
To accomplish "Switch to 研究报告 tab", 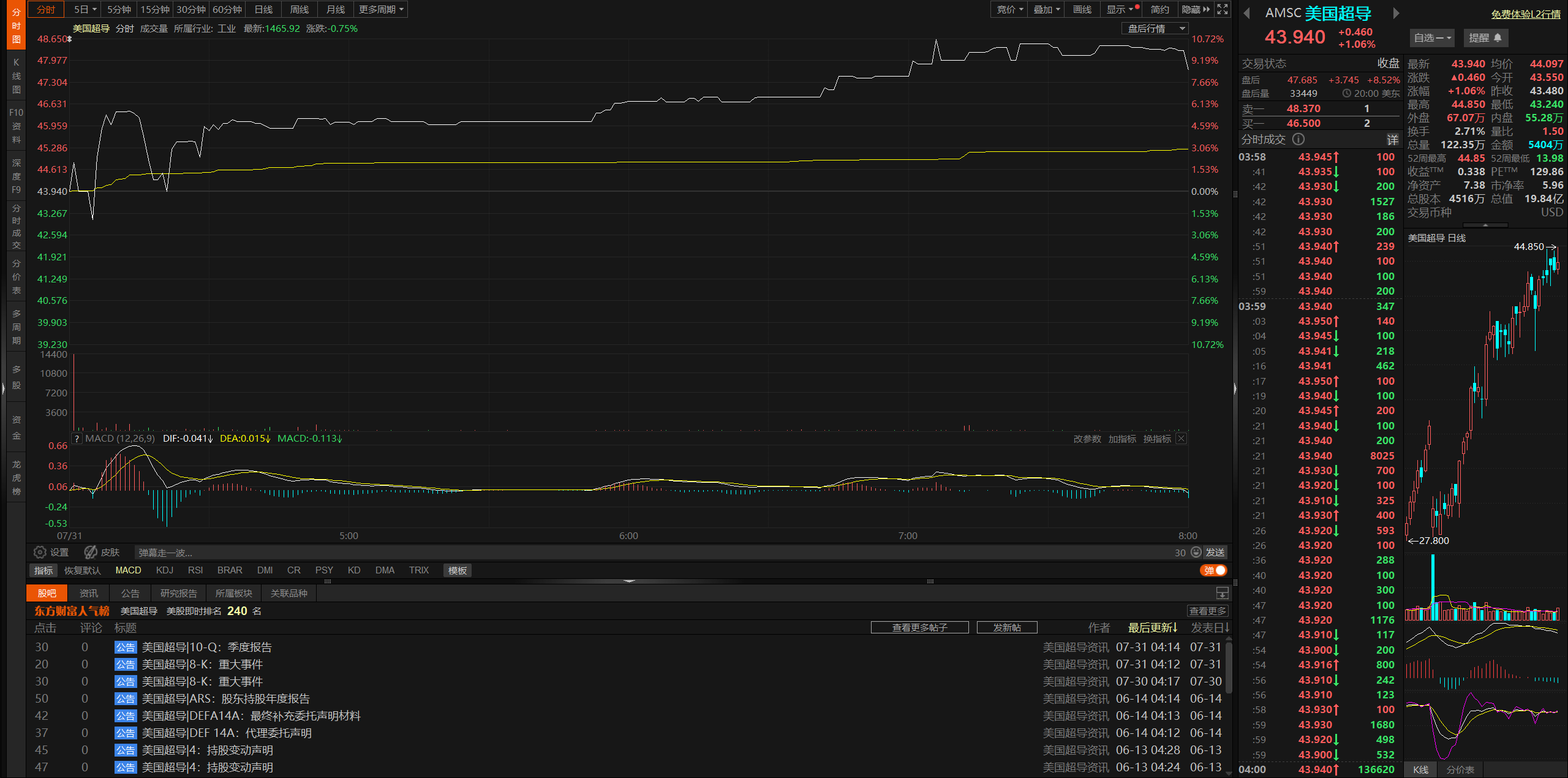I will point(178,593).
